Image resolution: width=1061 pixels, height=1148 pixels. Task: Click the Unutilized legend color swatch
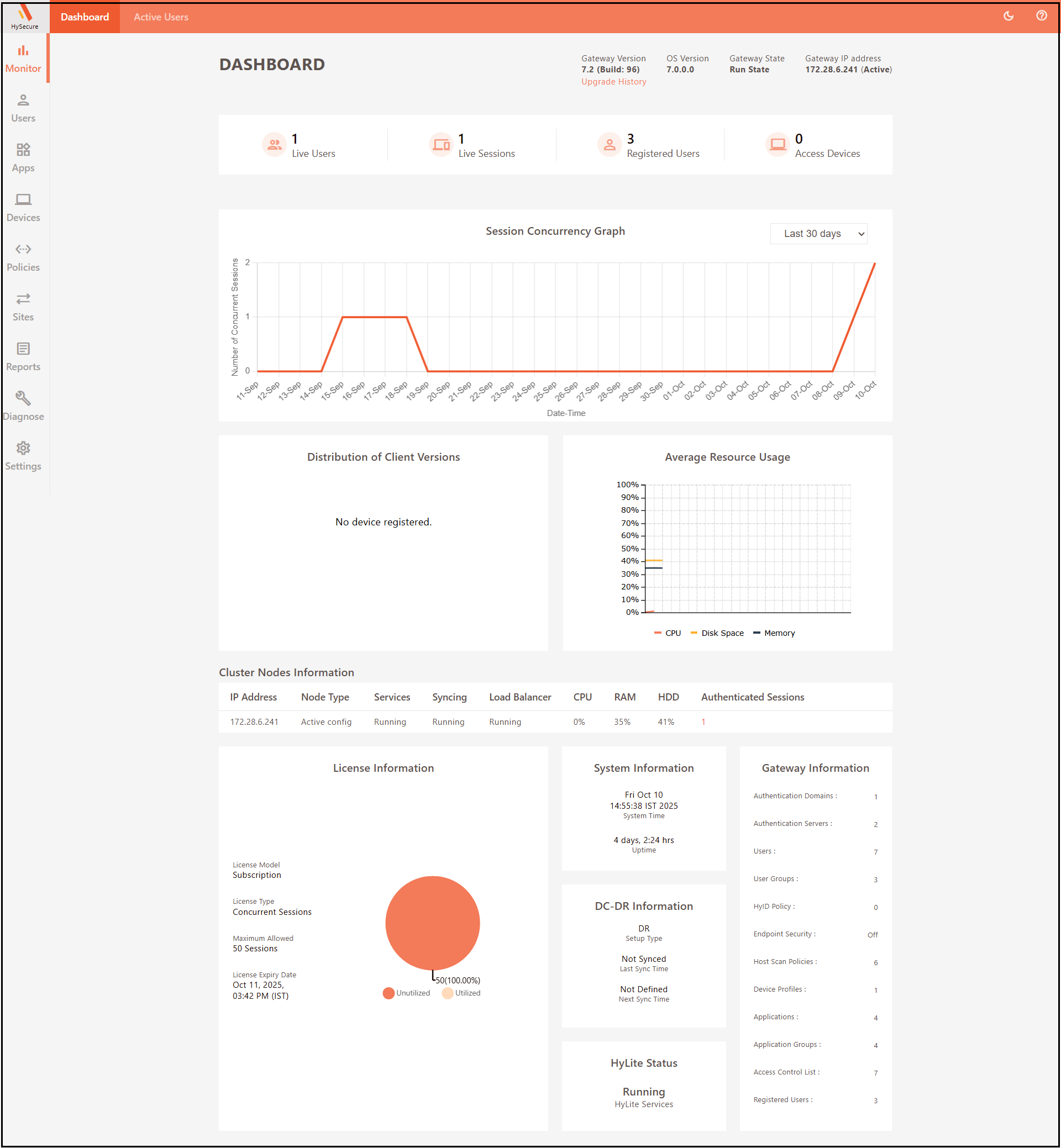pos(388,993)
